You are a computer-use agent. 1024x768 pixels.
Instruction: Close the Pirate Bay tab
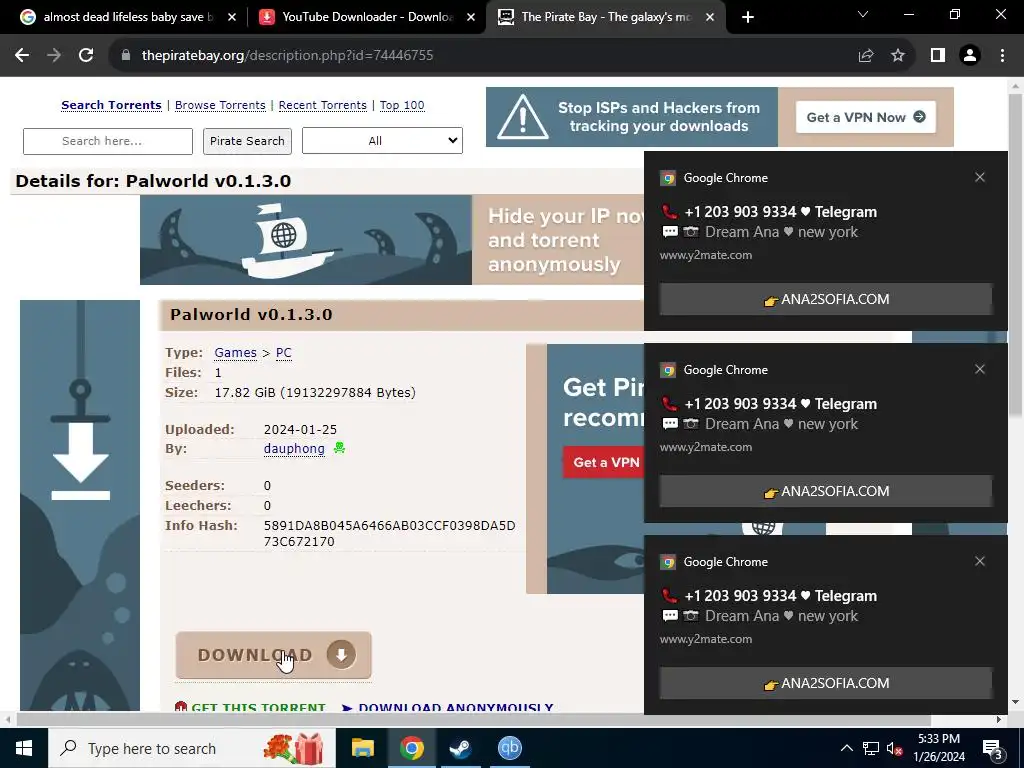[710, 18]
